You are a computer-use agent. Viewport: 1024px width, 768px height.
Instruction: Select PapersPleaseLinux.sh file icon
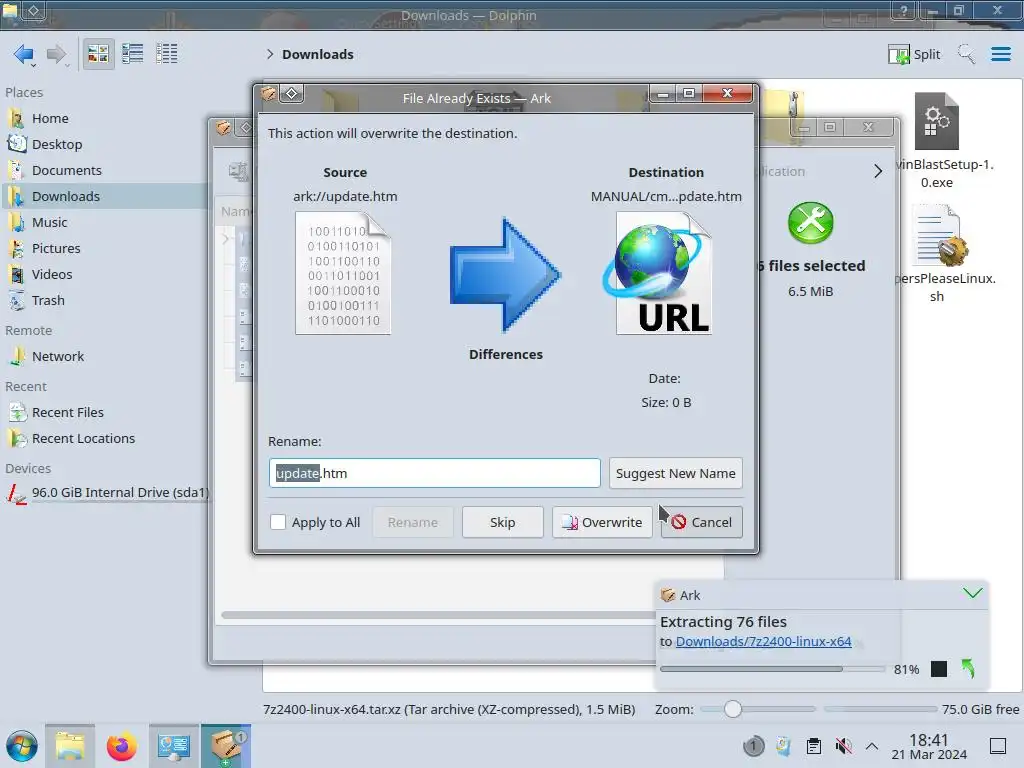[x=940, y=236]
